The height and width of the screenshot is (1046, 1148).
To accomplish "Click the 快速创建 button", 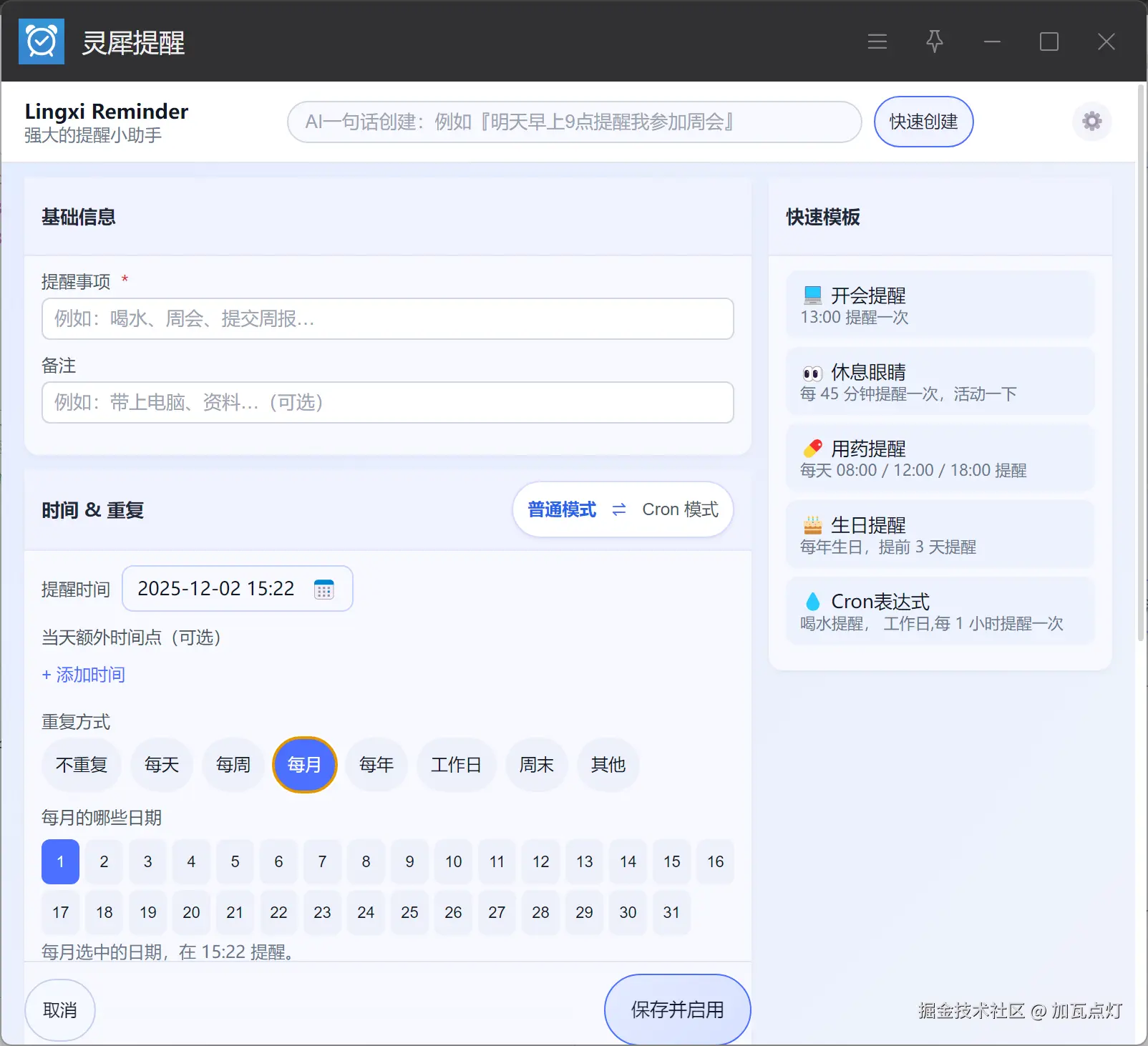I will click(x=923, y=122).
